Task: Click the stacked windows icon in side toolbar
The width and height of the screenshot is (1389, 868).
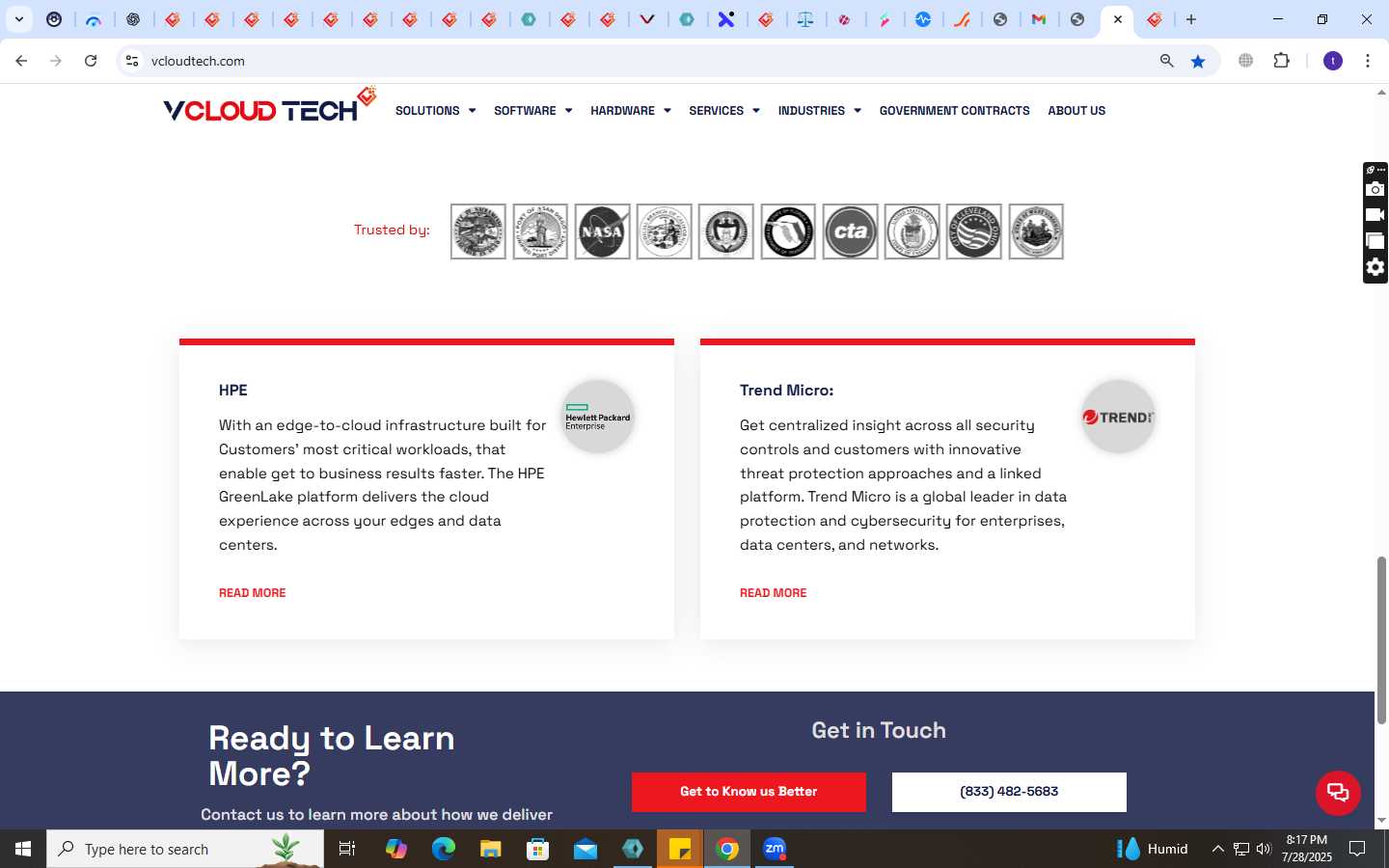Action: [x=1375, y=241]
